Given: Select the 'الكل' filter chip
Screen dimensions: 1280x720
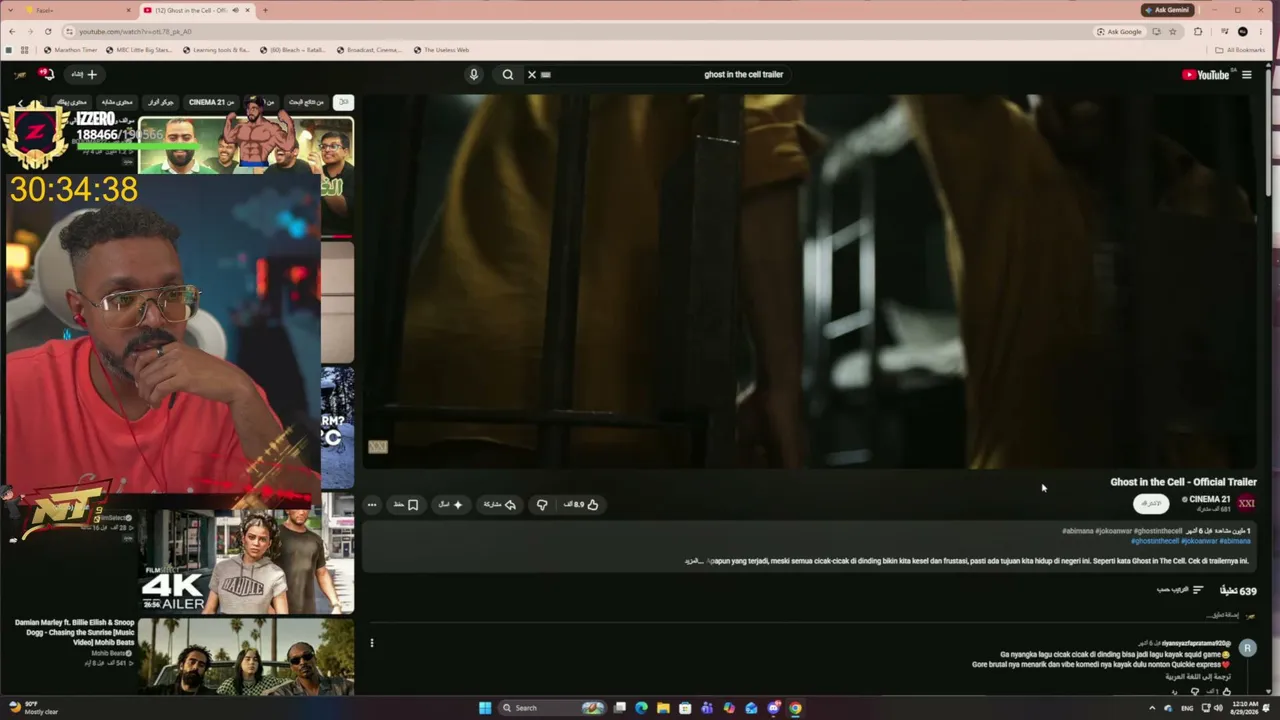Looking at the screenshot, I should click(343, 102).
